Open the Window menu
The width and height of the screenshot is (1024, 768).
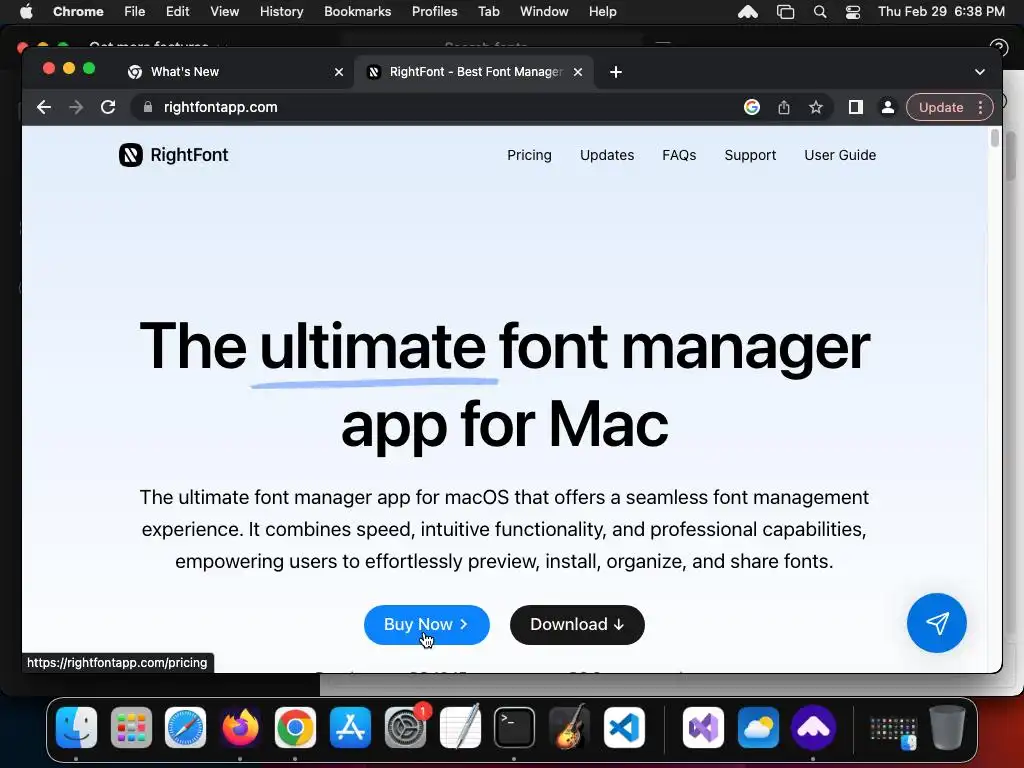click(x=544, y=12)
